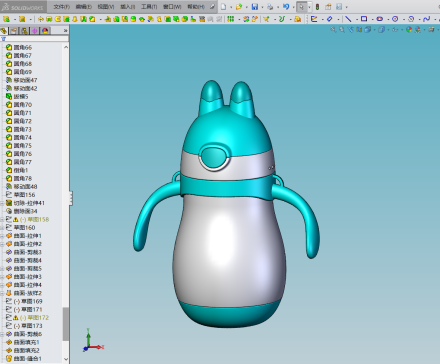Click the Open file folder icon
The height and width of the screenshot is (364, 440).
point(239,7)
